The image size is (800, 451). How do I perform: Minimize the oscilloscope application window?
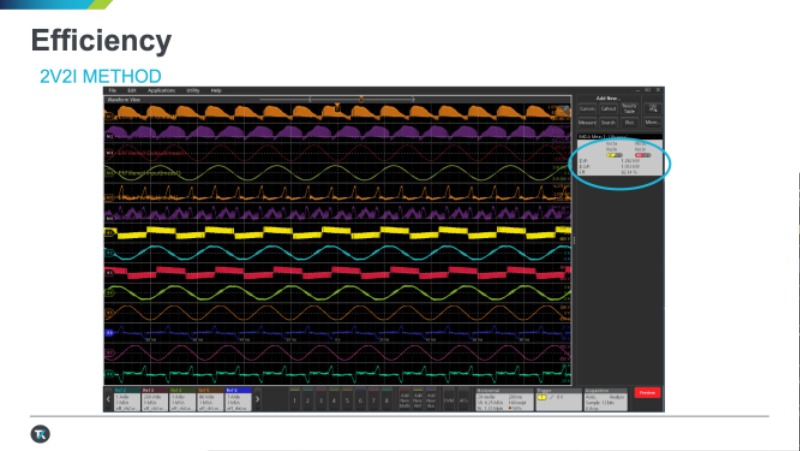point(638,90)
